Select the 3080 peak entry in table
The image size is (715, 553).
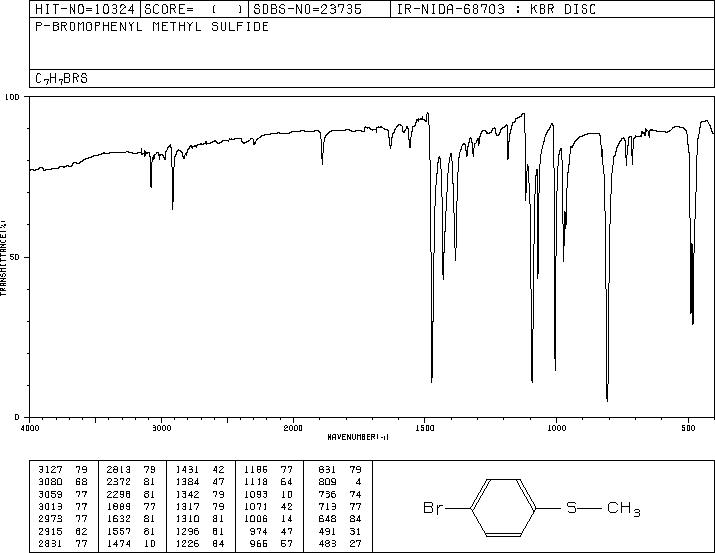pos(51,482)
